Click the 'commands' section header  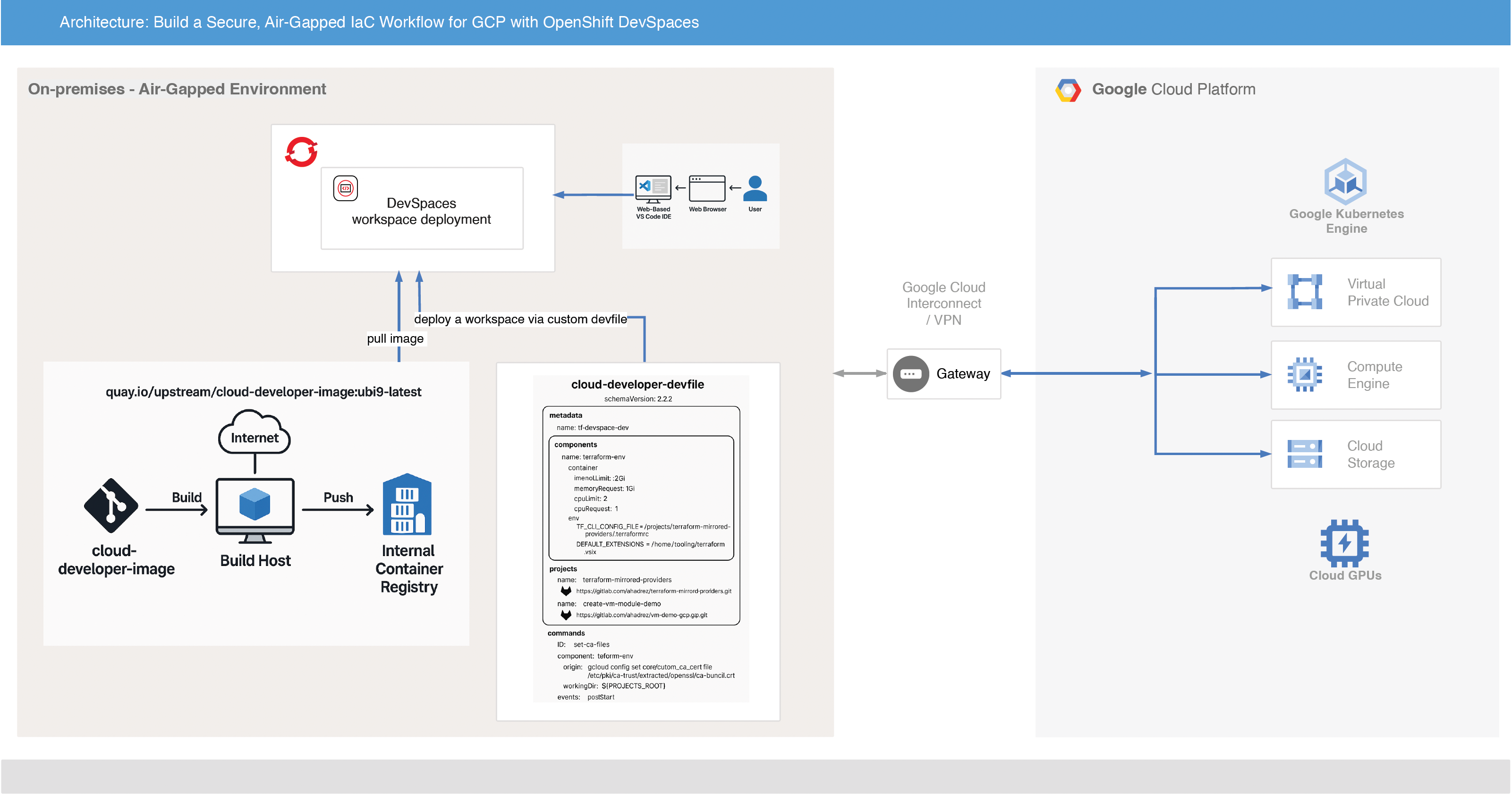(567, 633)
